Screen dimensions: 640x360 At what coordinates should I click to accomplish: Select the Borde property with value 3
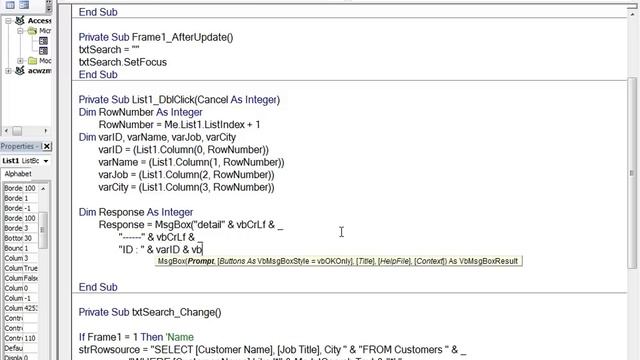[x=21, y=228]
